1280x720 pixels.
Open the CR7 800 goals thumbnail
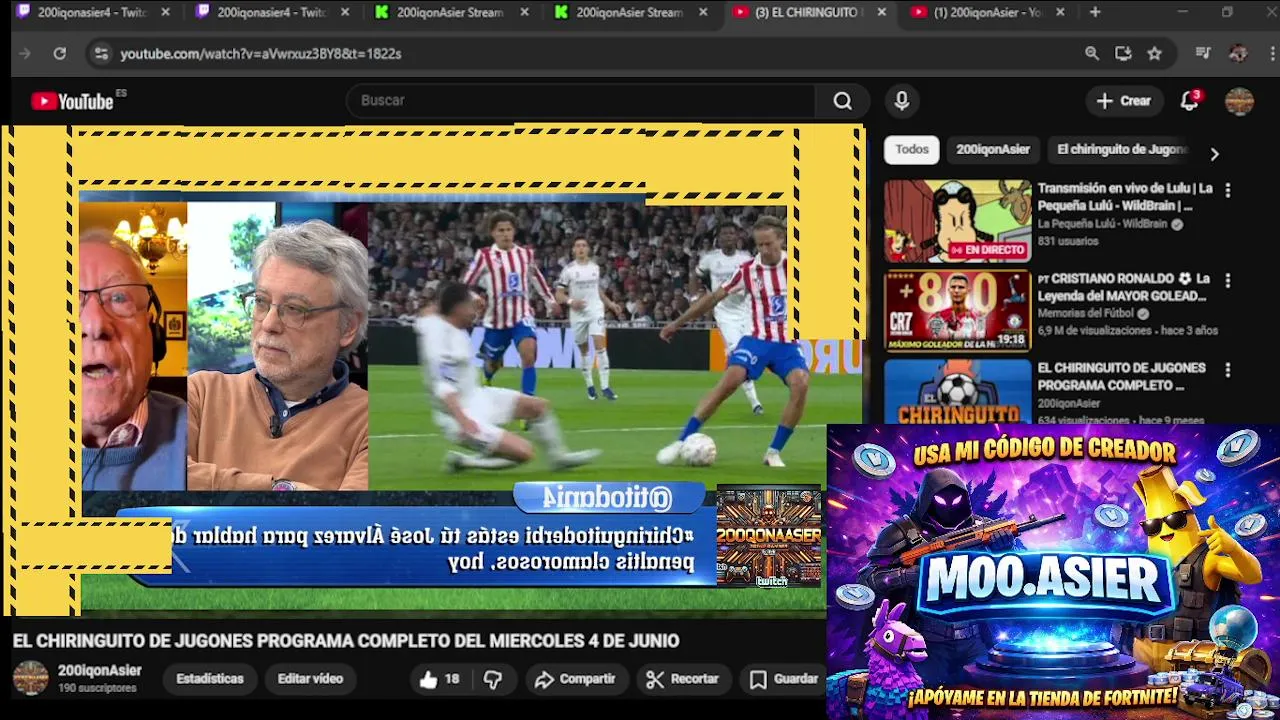957,311
